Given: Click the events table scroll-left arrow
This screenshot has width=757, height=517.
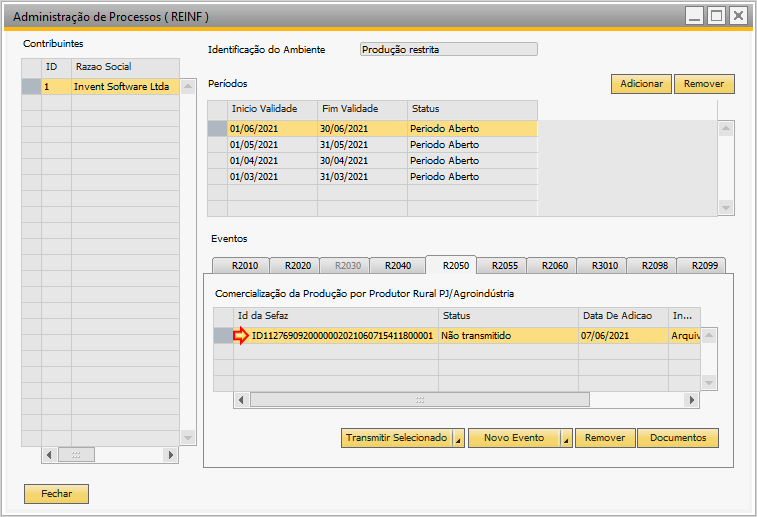Looking at the screenshot, I should tap(241, 400).
